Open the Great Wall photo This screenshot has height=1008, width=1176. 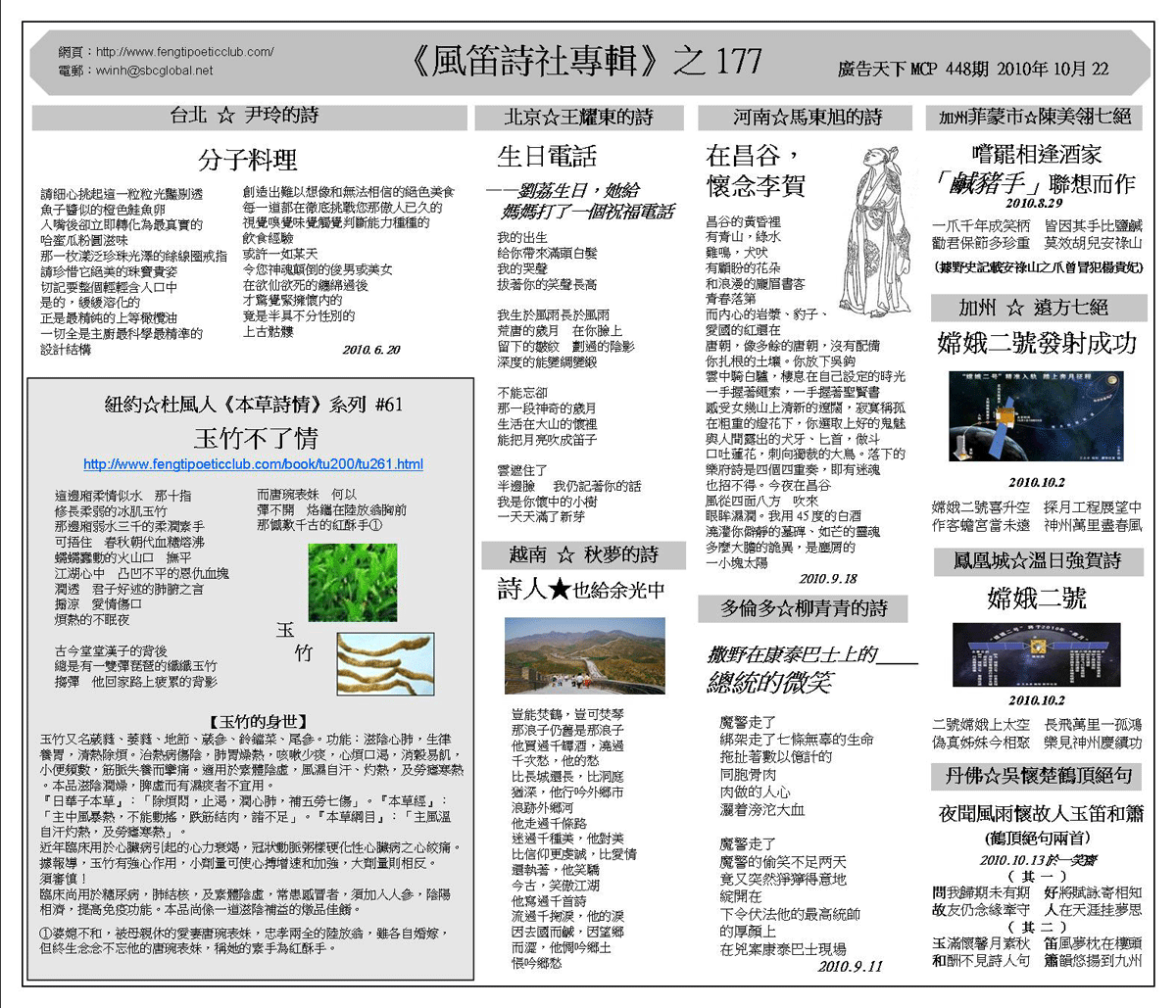pyautogui.click(x=584, y=656)
